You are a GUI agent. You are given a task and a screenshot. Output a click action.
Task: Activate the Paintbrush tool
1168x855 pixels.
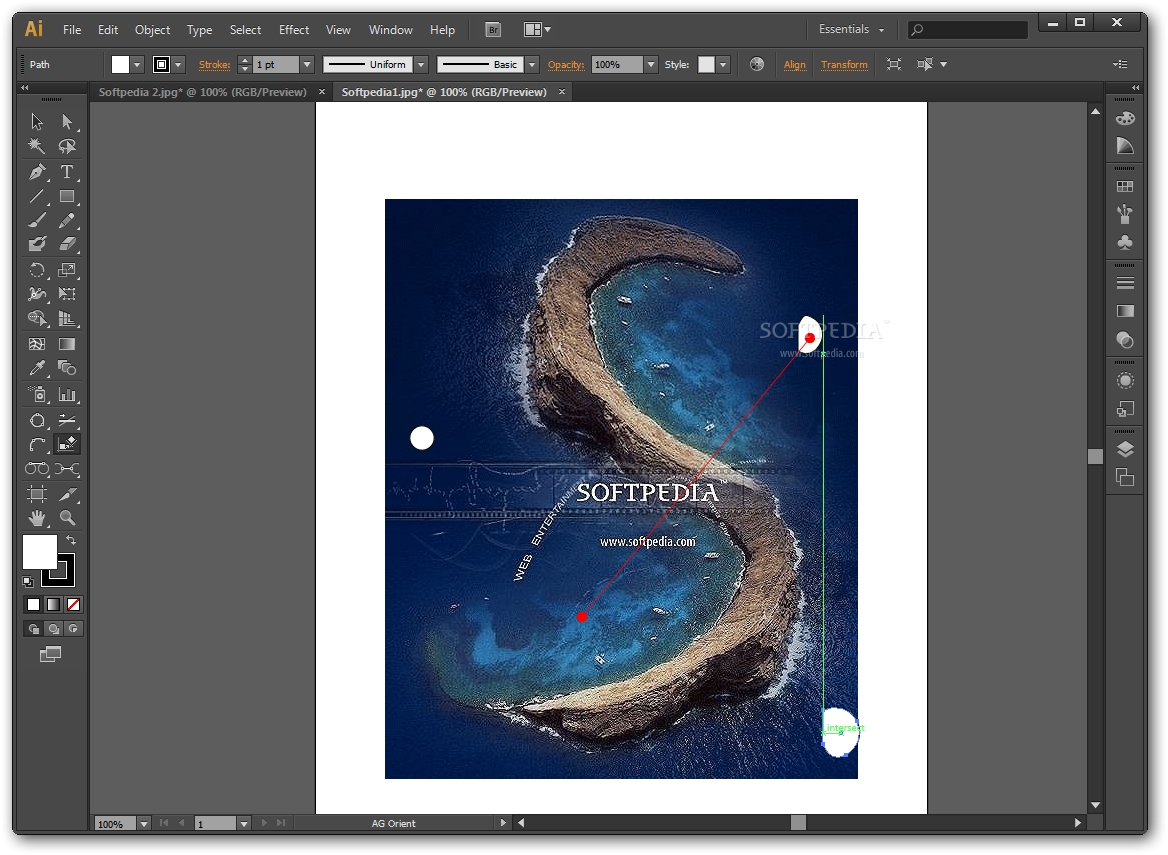click(x=36, y=220)
